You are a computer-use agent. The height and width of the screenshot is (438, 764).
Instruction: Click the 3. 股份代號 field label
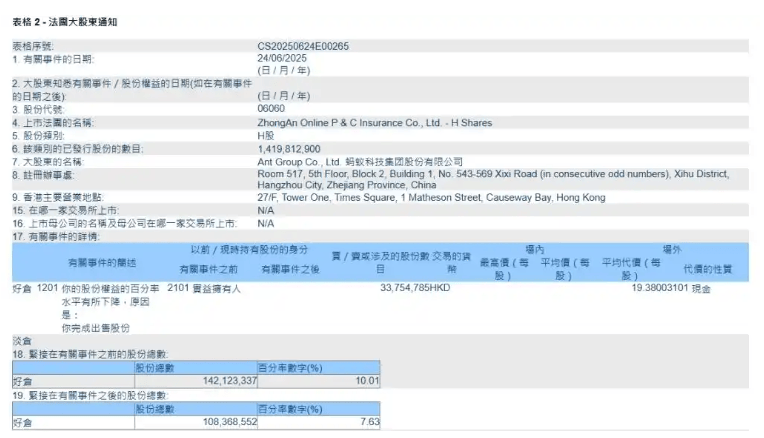point(38,110)
